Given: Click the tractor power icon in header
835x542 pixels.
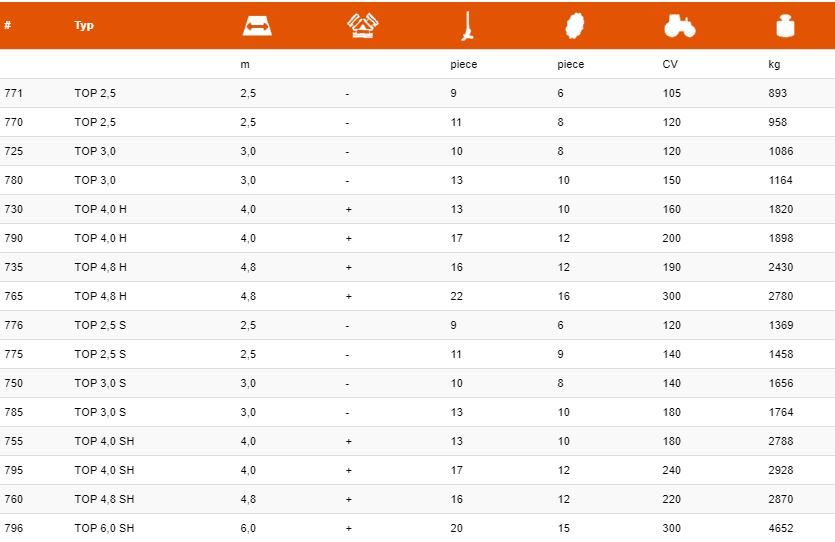Looking at the screenshot, I should (679, 26).
